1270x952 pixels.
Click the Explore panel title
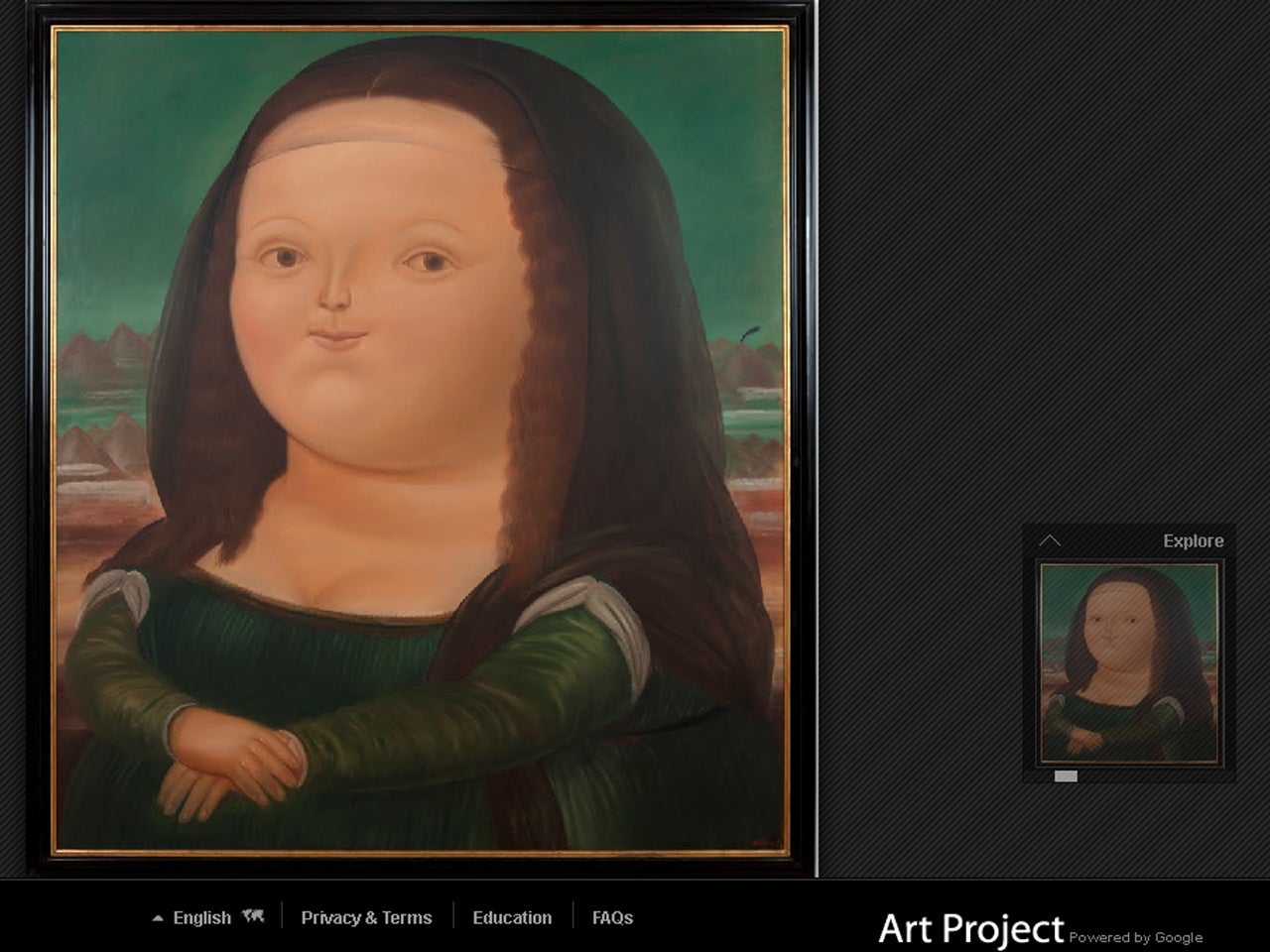[x=1193, y=540]
